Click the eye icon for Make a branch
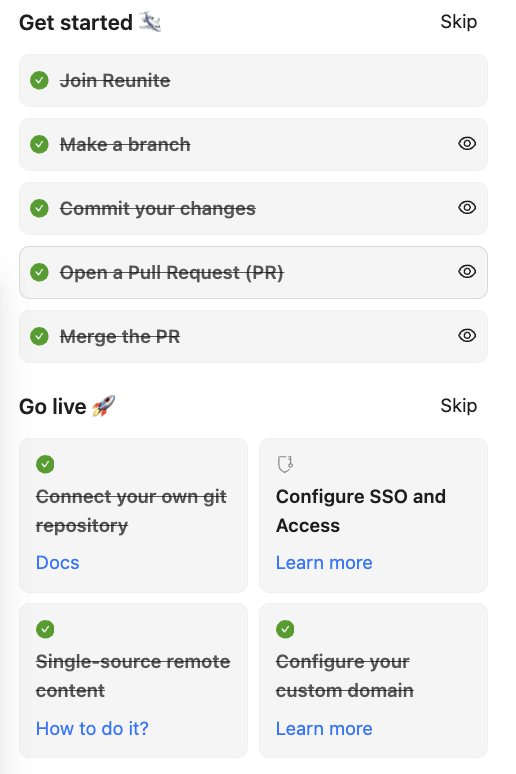 pyautogui.click(x=467, y=144)
